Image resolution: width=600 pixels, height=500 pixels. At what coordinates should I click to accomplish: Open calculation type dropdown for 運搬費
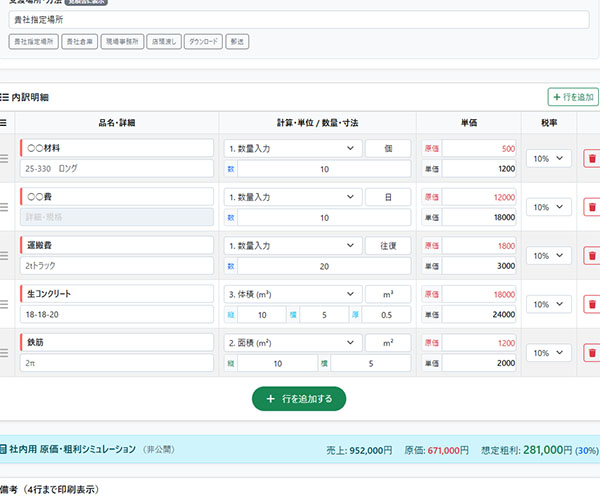293,246
